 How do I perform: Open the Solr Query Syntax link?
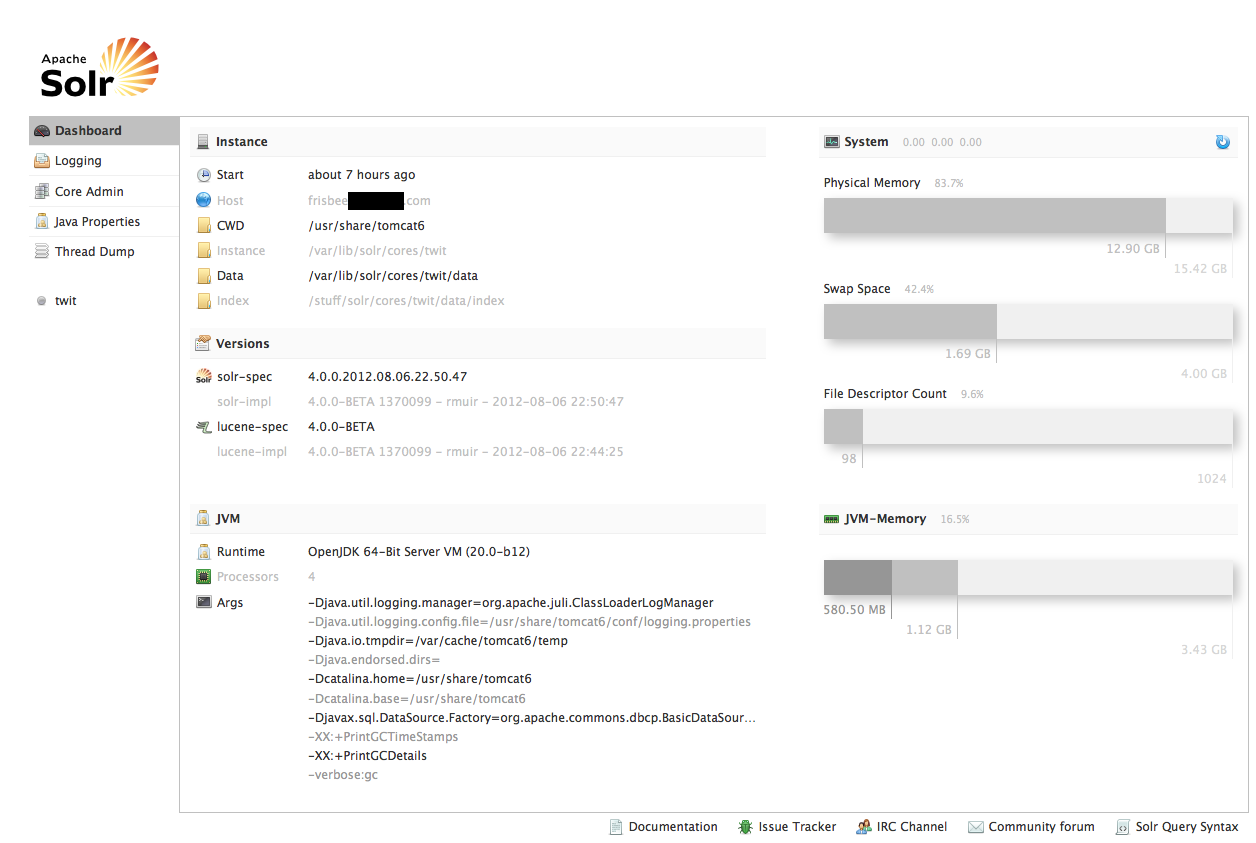point(1186,827)
